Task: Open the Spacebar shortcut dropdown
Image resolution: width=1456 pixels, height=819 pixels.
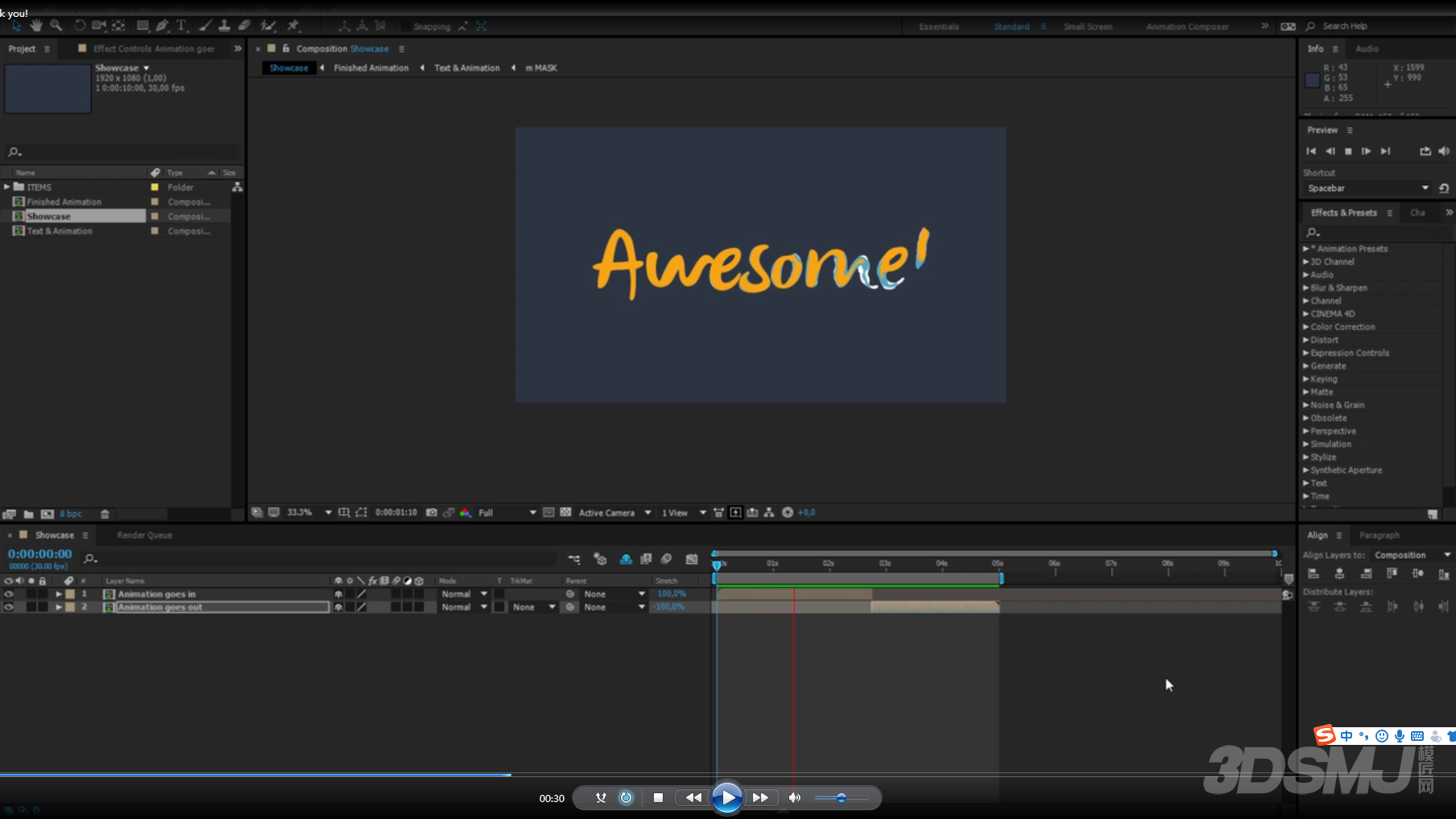Action: pyautogui.click(x=1367, y=188)
